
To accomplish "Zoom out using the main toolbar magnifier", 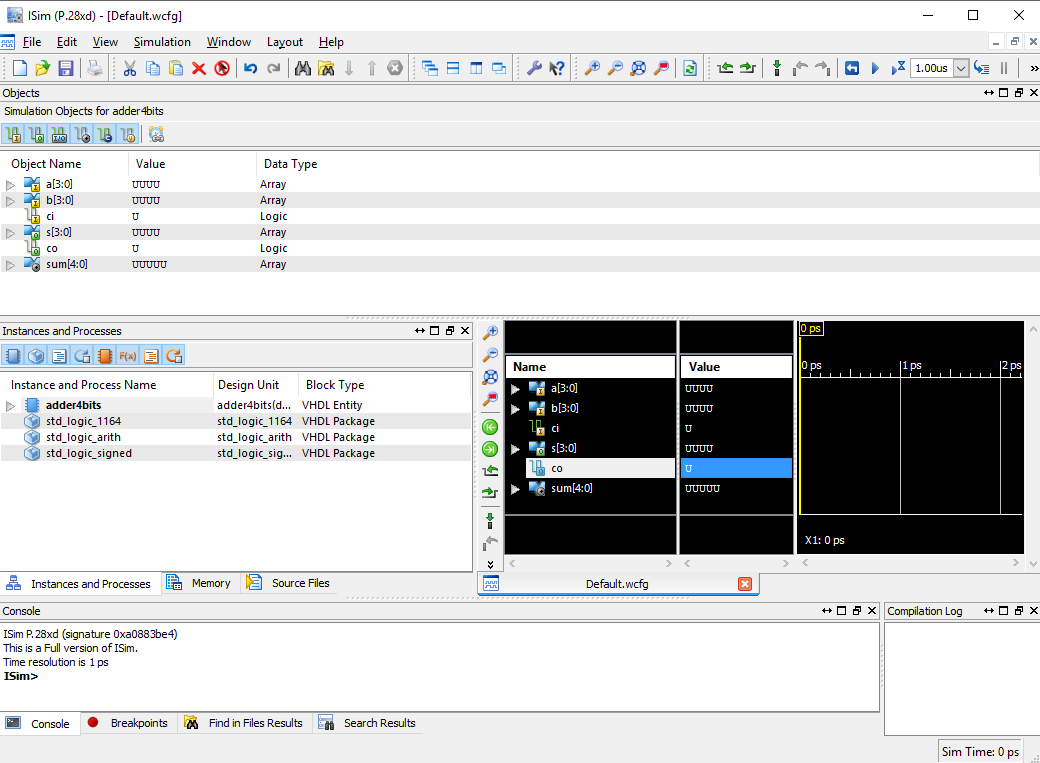I will coord(616,68).
